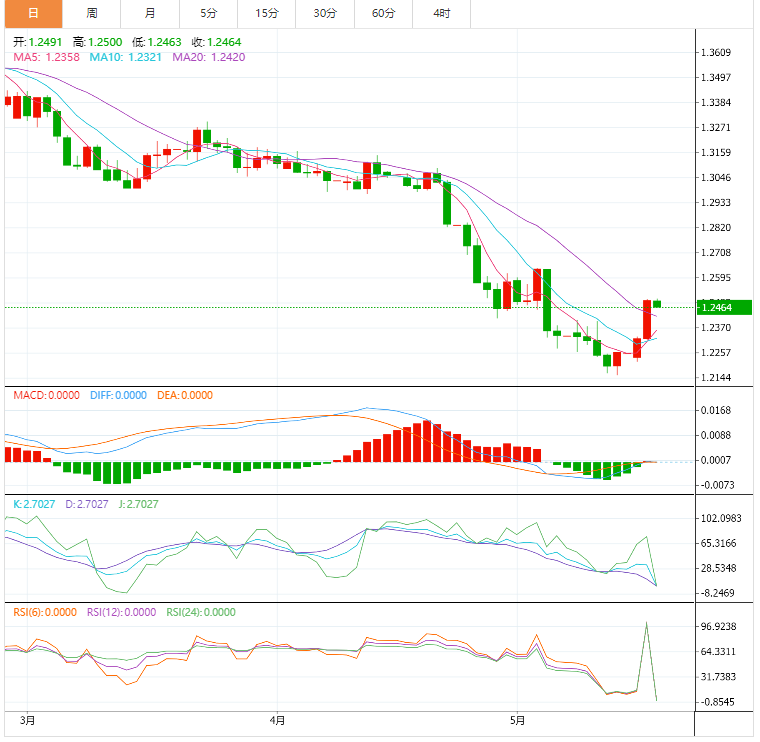Open the 60分 timeframe tab

pyautogui.click(x=383, y=13)
